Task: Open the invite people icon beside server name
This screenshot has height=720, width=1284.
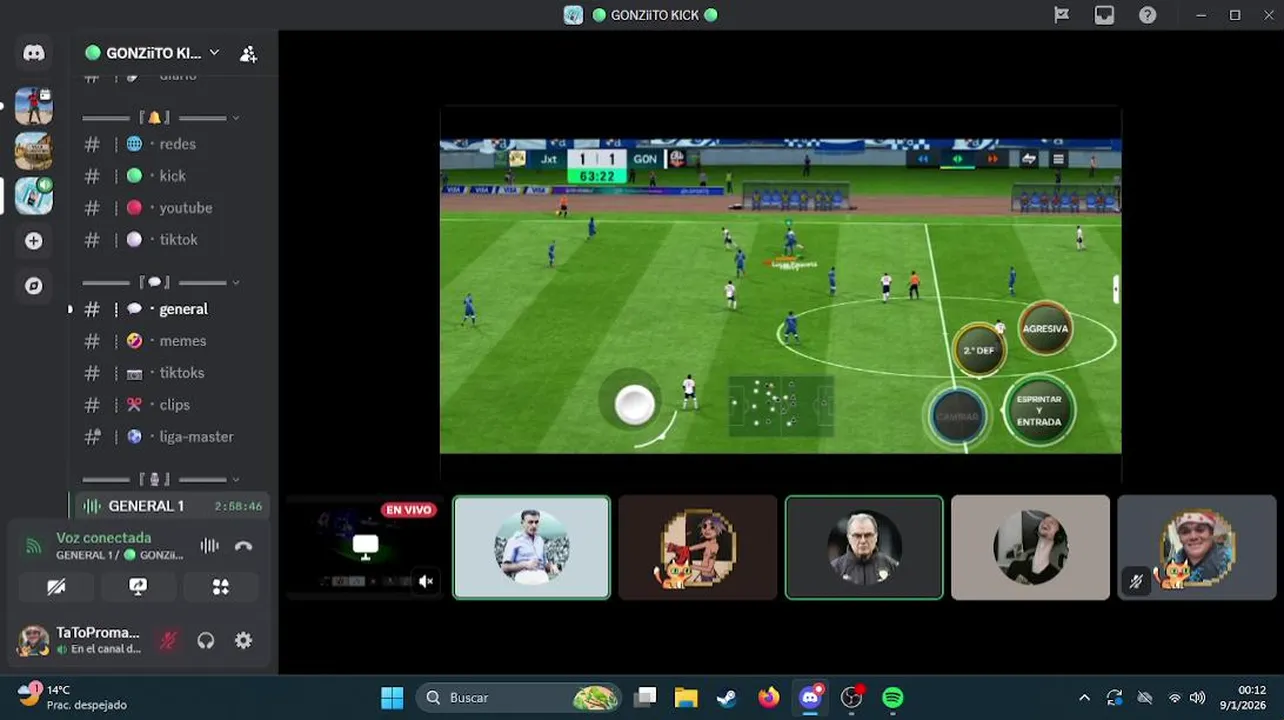Action: [248, 54]
